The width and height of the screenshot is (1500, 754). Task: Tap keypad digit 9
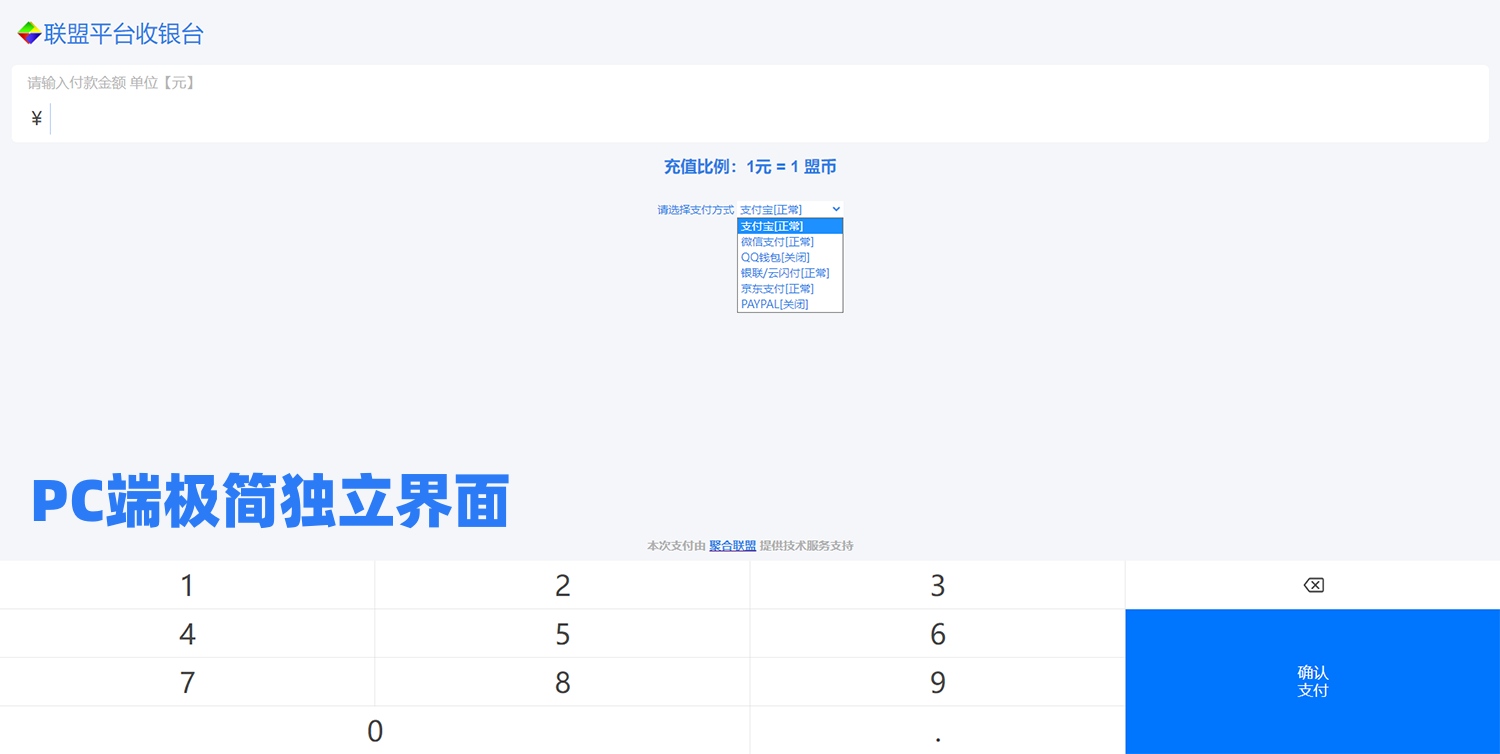937,682
